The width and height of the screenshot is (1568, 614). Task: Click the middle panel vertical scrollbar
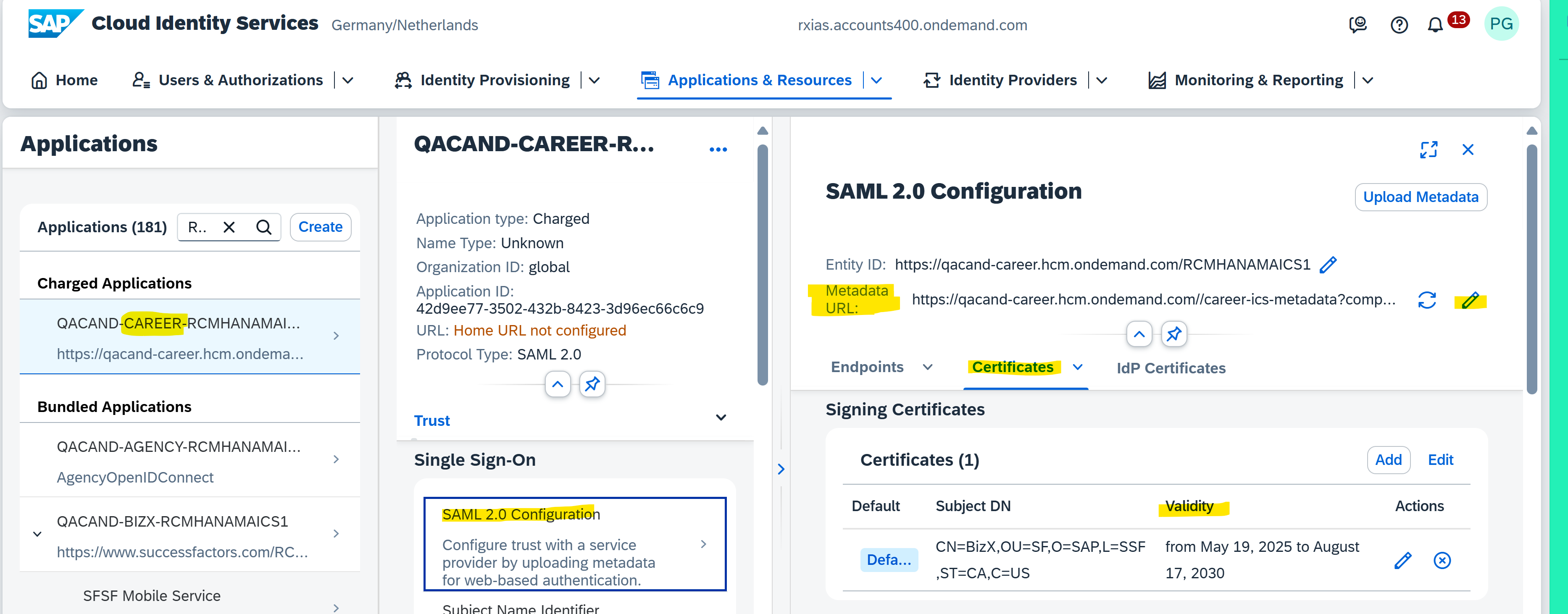coord(762,264)
